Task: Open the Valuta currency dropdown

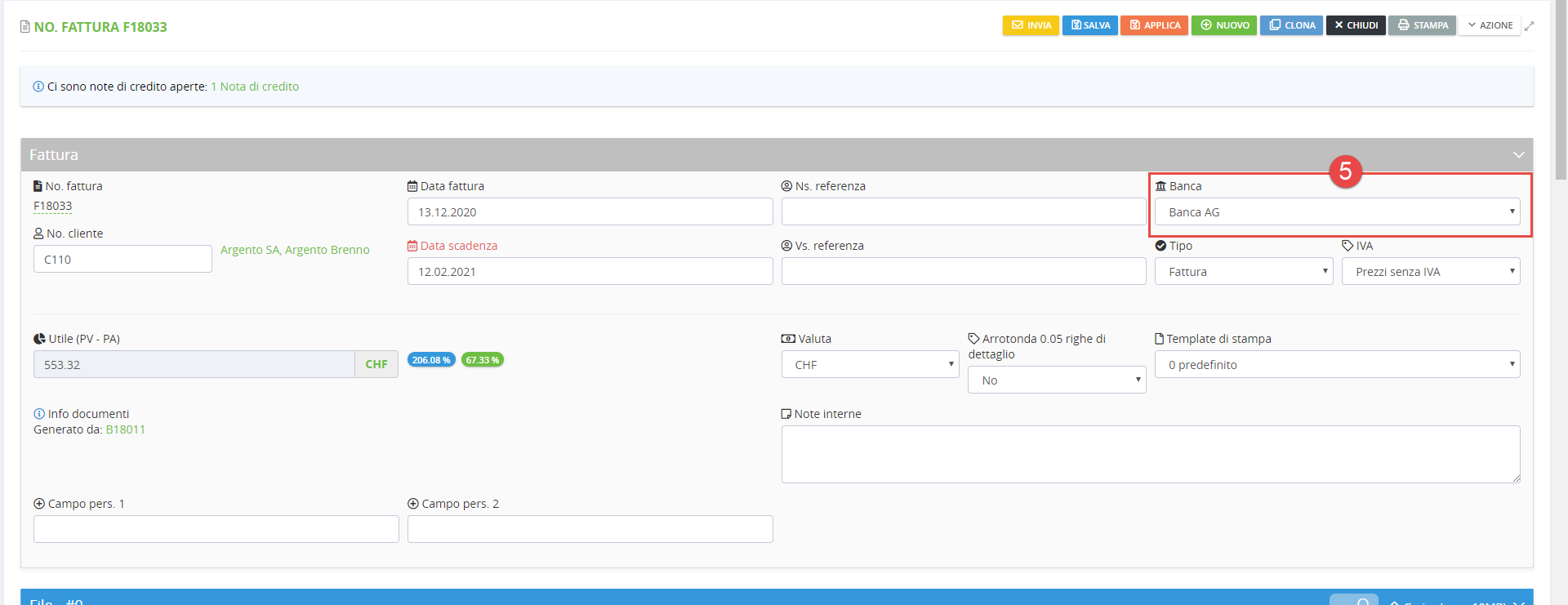Action: tap(870, 365)
